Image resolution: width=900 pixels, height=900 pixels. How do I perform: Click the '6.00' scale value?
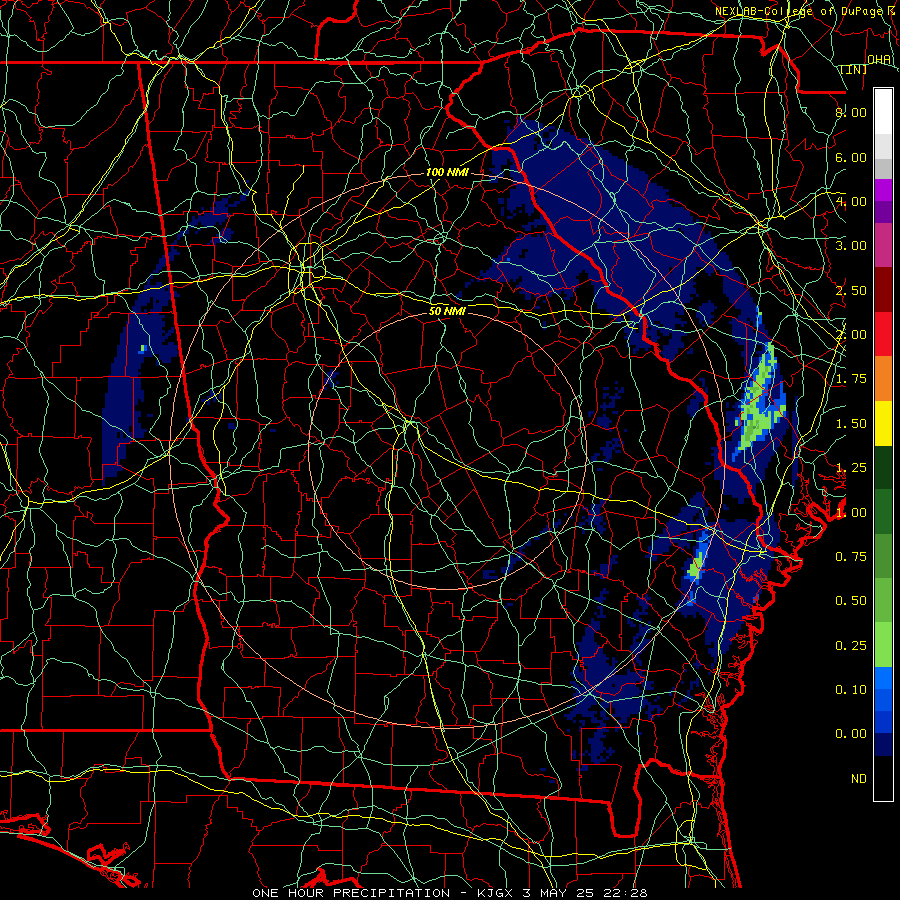coord(851,157)
